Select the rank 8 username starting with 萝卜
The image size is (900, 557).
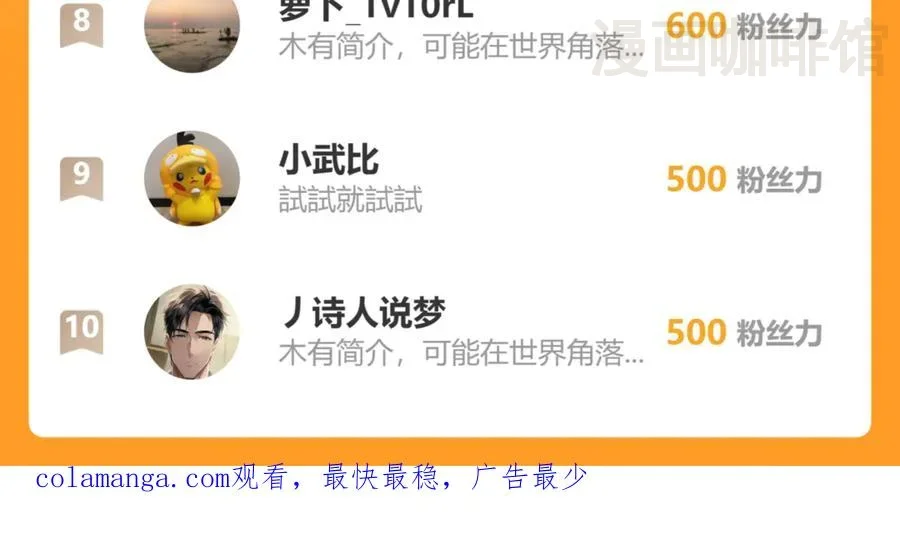(x=376, y=10)
